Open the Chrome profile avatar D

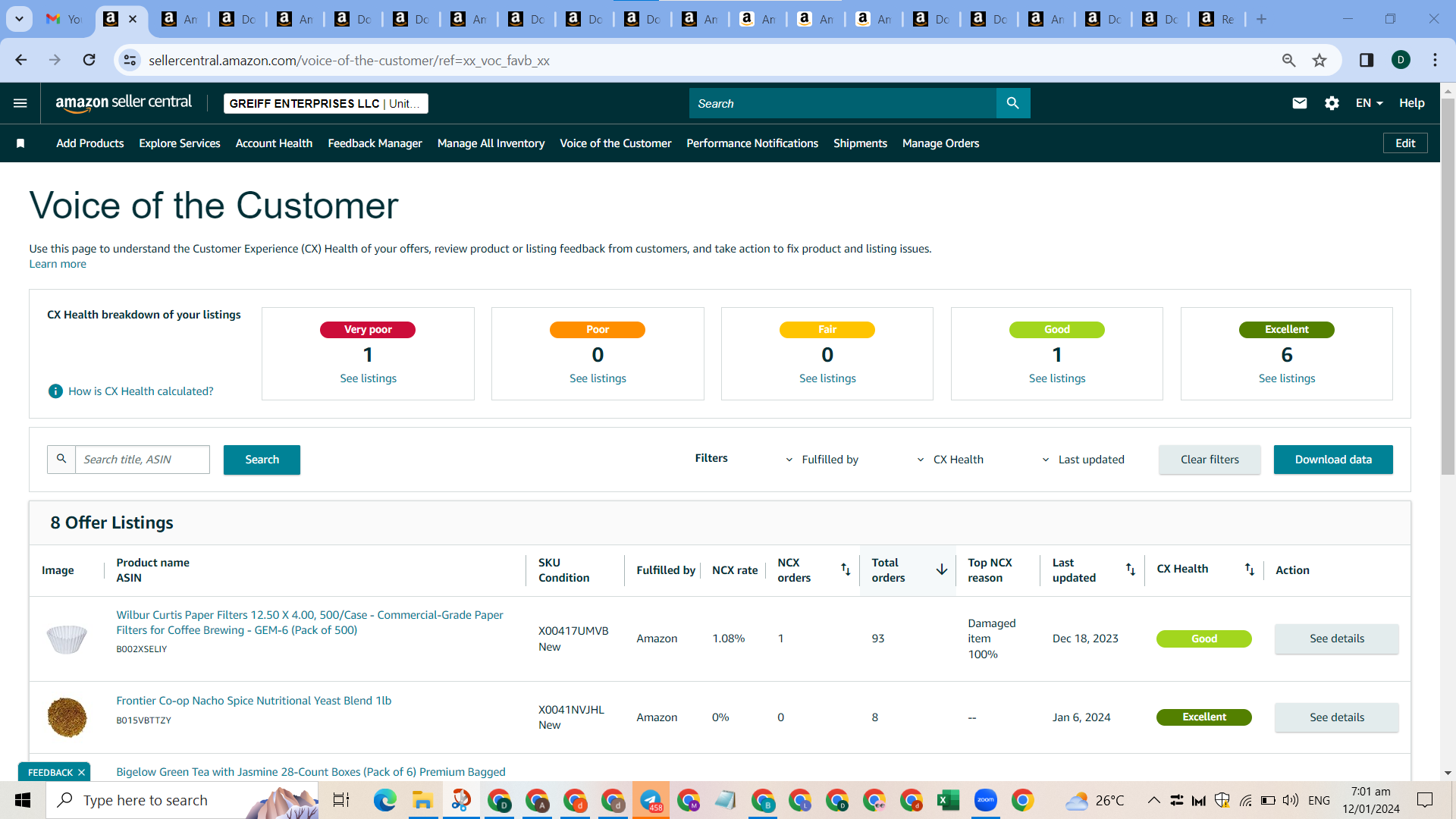[x=1401, y=60]
